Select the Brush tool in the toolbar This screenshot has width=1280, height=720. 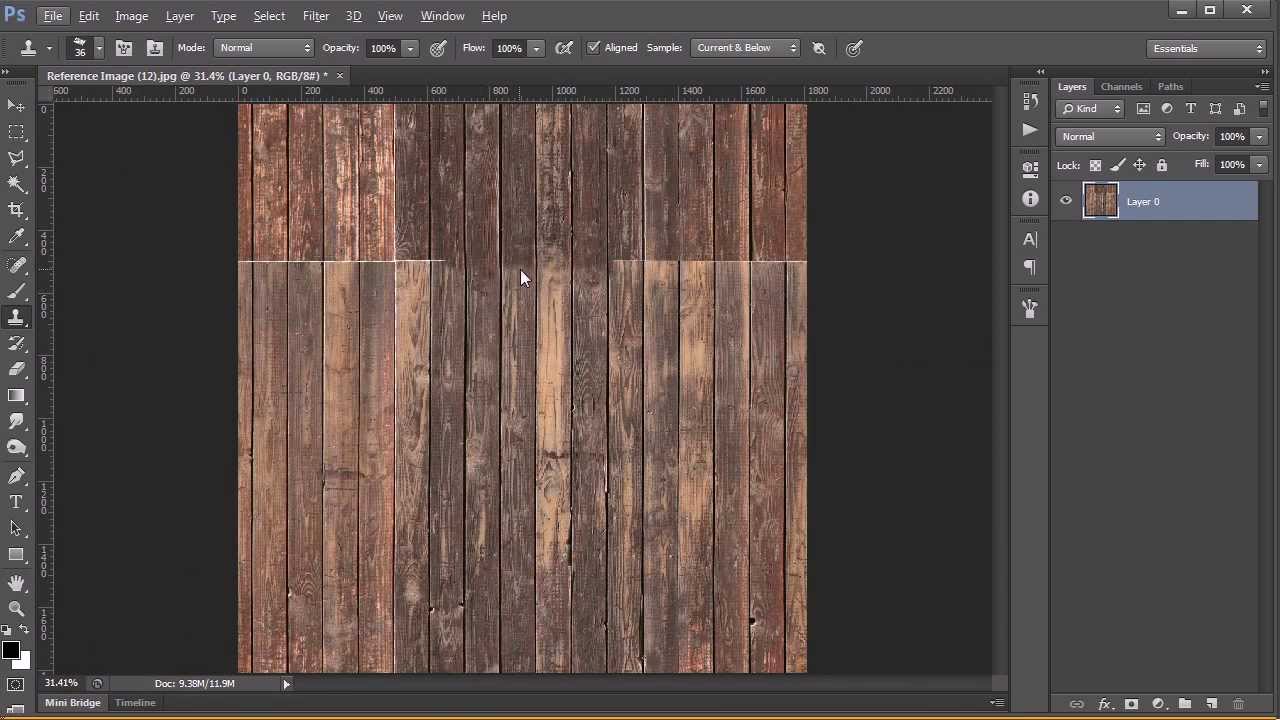tap(16, 290)
